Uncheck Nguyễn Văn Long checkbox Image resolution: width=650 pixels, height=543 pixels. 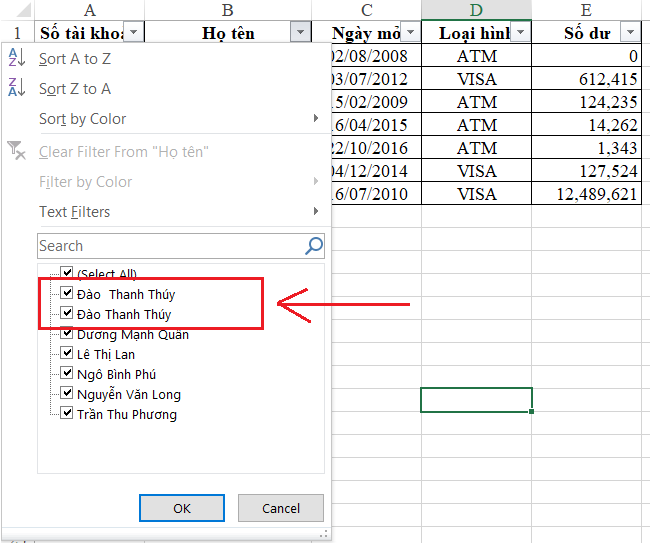point(67,393)
